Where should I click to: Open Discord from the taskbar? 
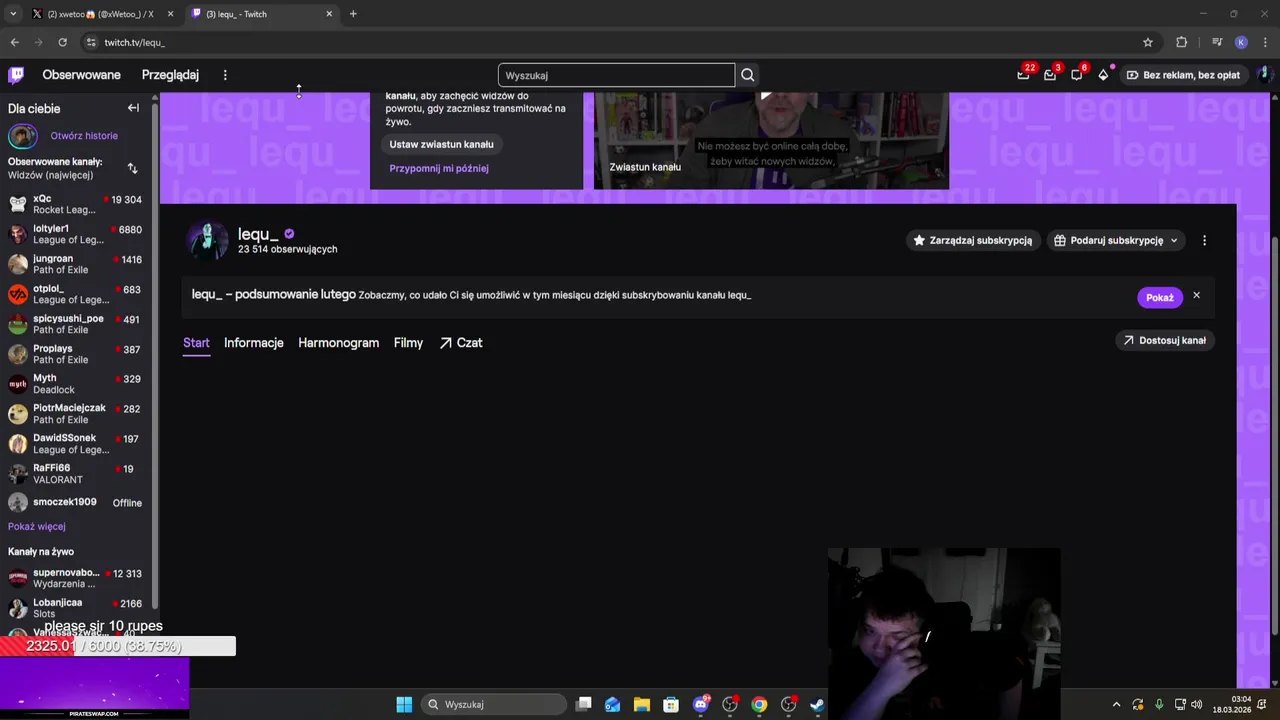click(x=701, y=704)
